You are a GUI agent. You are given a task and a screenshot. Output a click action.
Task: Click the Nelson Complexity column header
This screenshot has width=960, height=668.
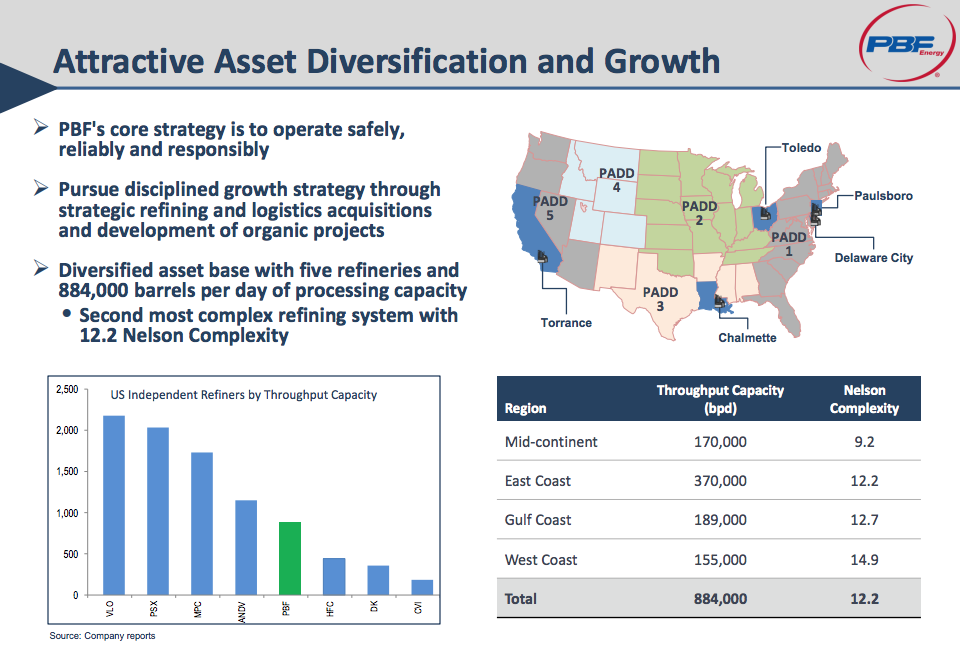[864, 397]
